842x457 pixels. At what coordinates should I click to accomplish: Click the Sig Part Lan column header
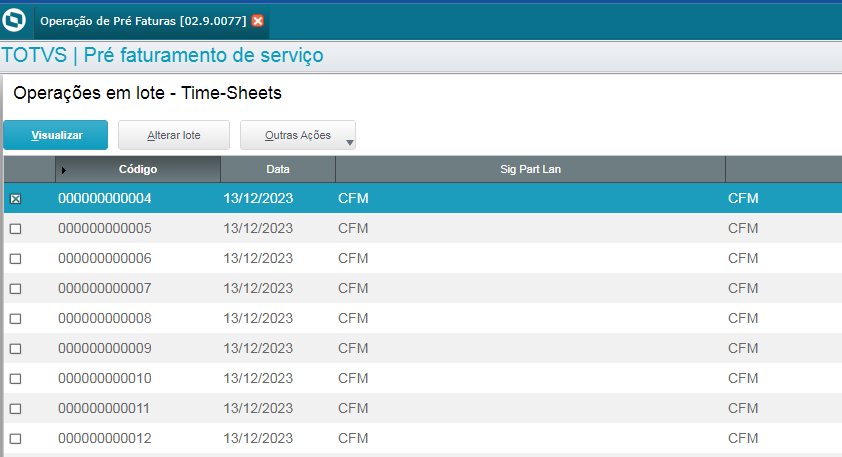click(x=531, y=169)
